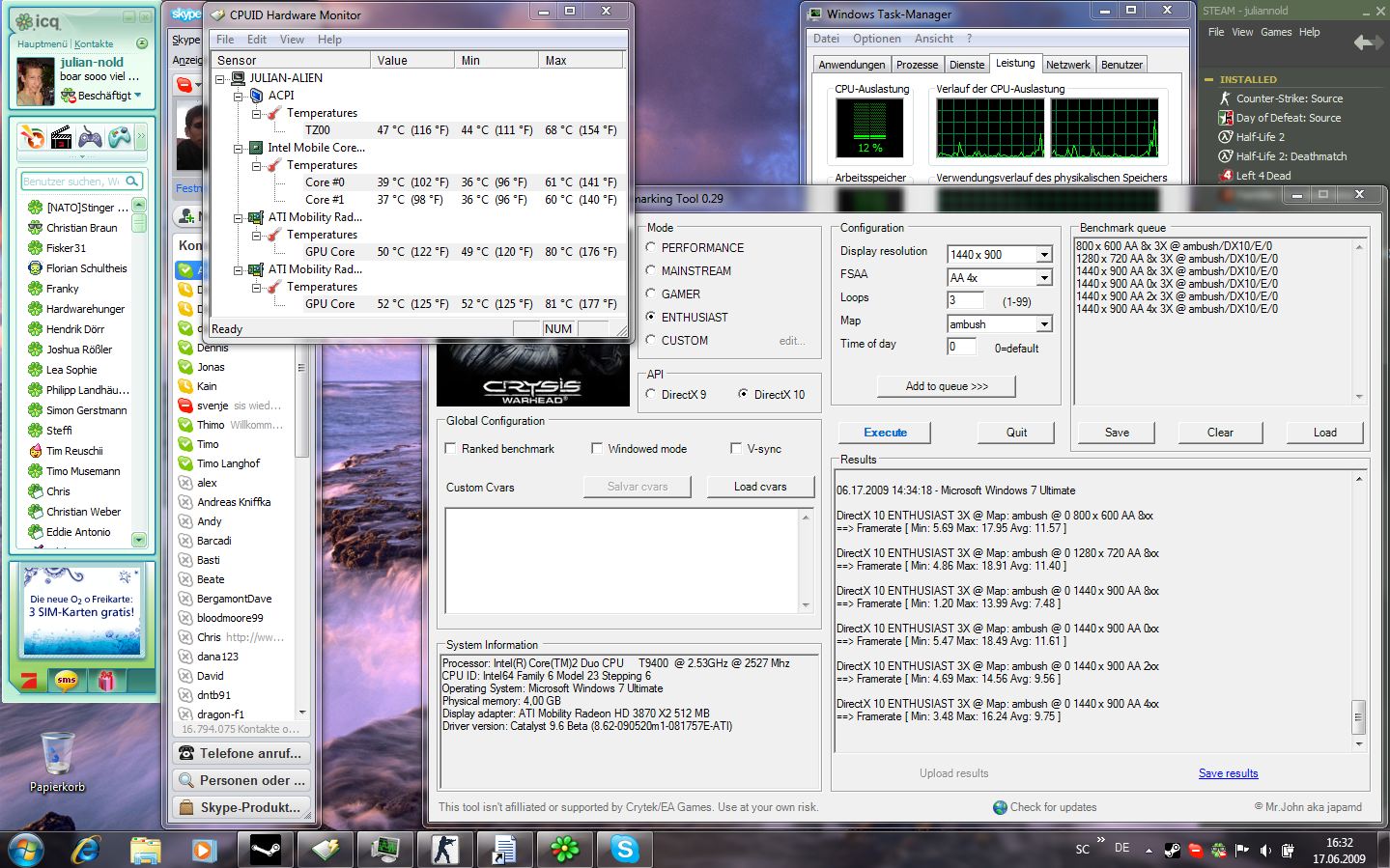Open FSAA dropdown
The width and height of the screenshot is (1390, 868).
click(1044, 278)
